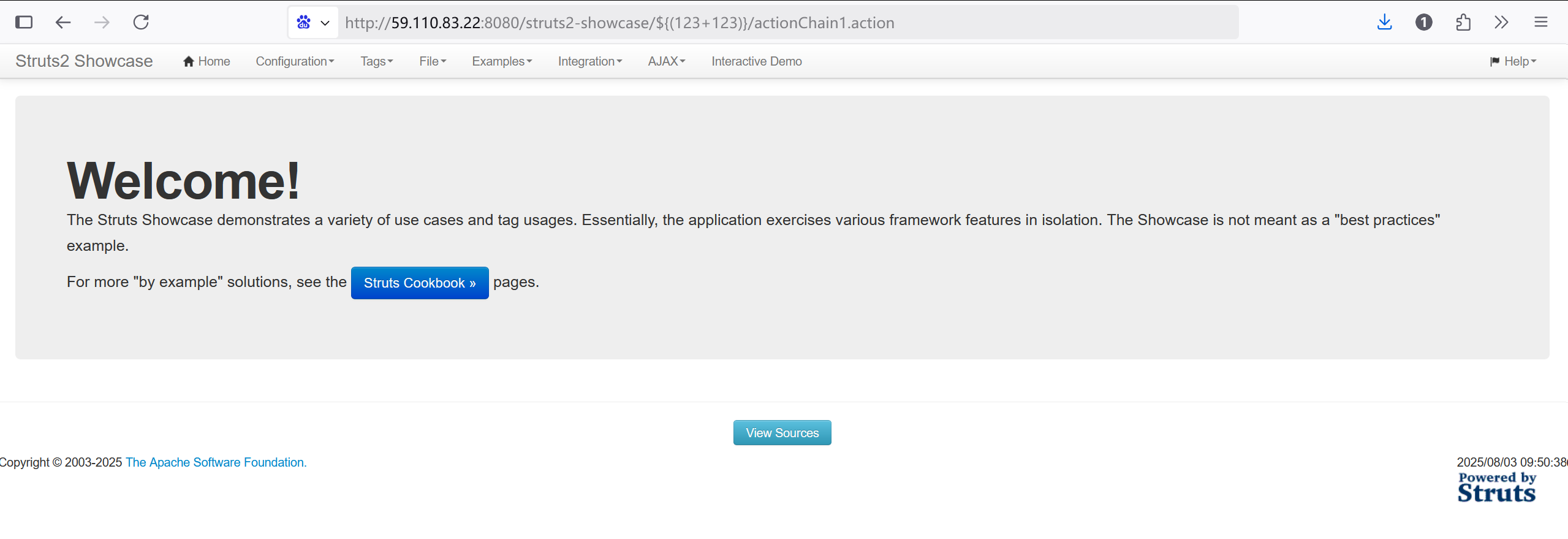Click the Struts2 Showcase brand link
The height and width of the screenshot is (539, 1568).
[84, 61]
